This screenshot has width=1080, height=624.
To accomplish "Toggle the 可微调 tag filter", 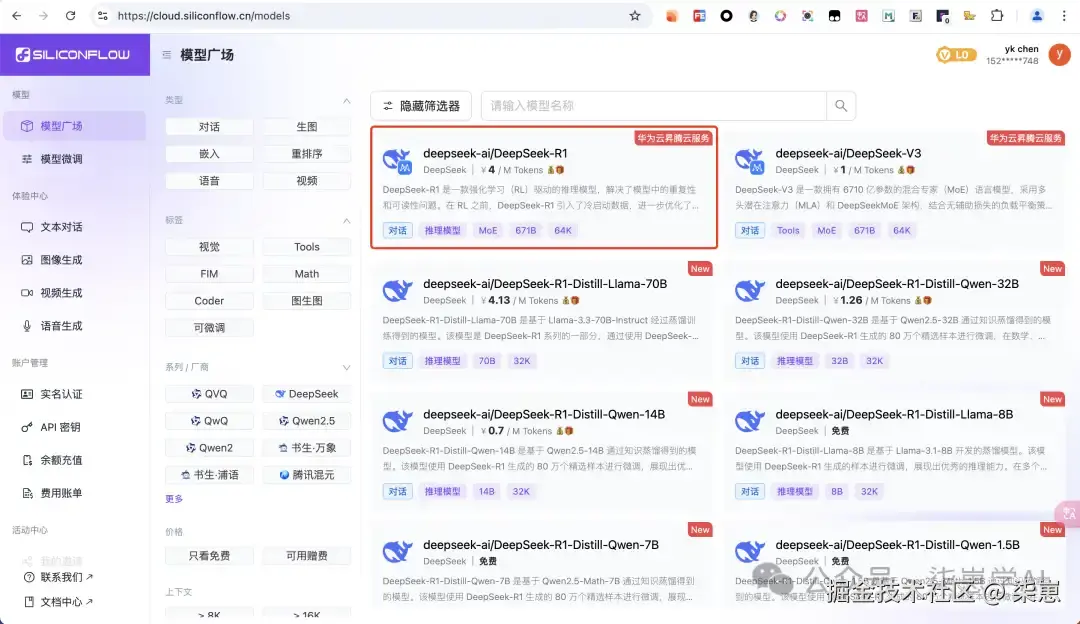I will pyautogui.click(x=209, y=328).
